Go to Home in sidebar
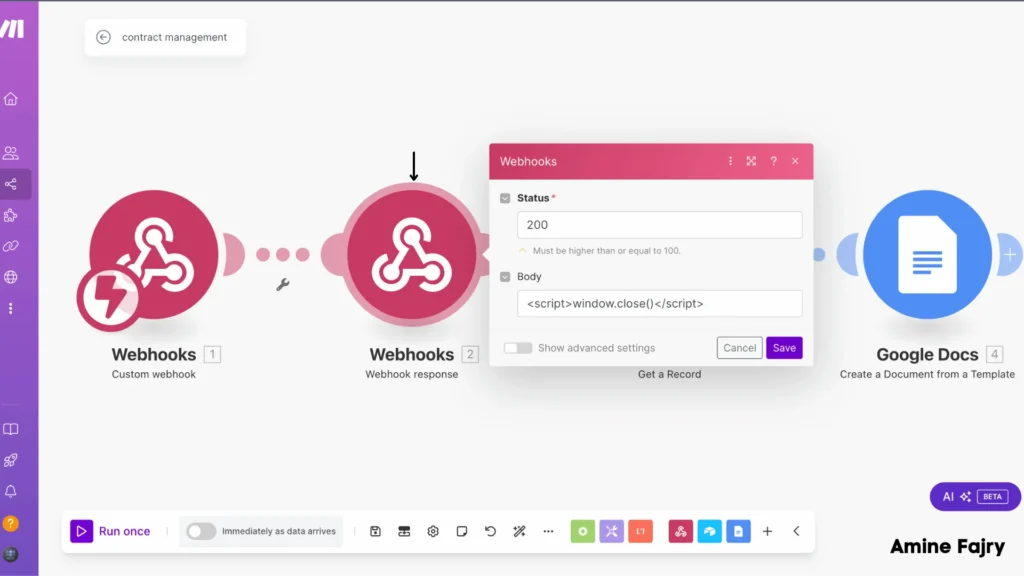 pyautogui.click(x=10, y=99)
